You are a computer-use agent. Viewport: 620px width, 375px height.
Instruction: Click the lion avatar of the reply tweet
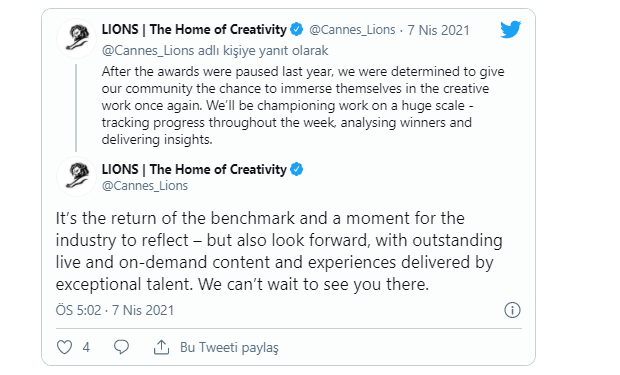tap(77, 38)
